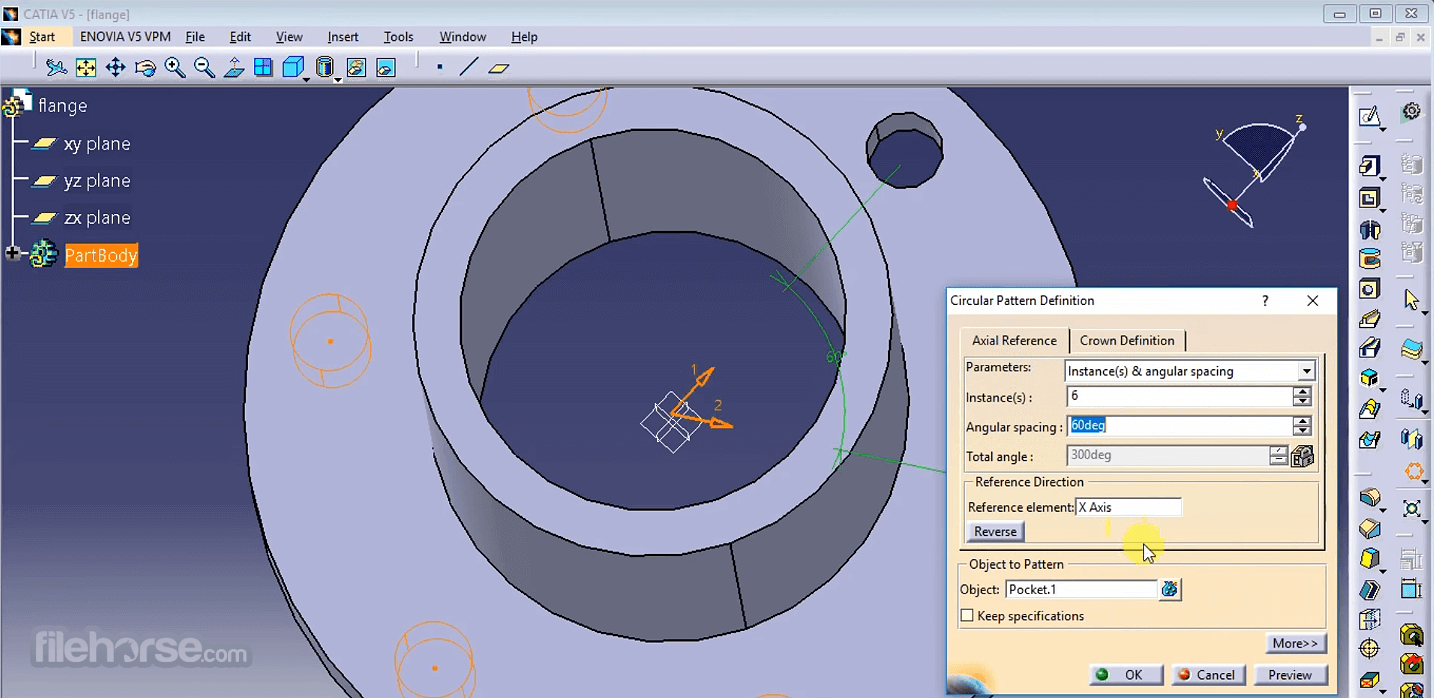Screen dimensions: 1434x698
Task: Select xy plane in tree
Action: tap(97, 144)
